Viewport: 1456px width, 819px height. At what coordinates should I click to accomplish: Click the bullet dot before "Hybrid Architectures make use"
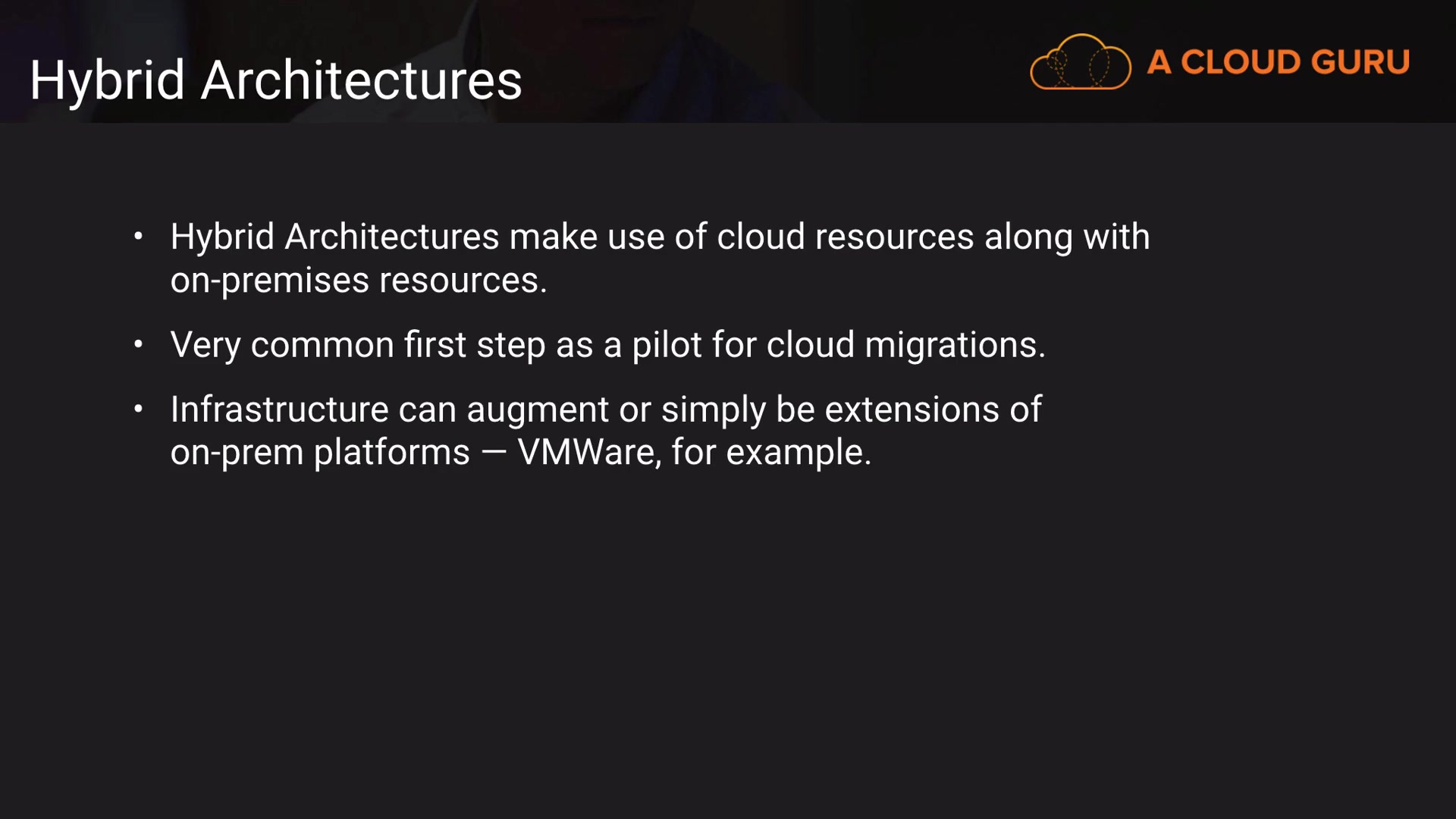click(138, 237)
